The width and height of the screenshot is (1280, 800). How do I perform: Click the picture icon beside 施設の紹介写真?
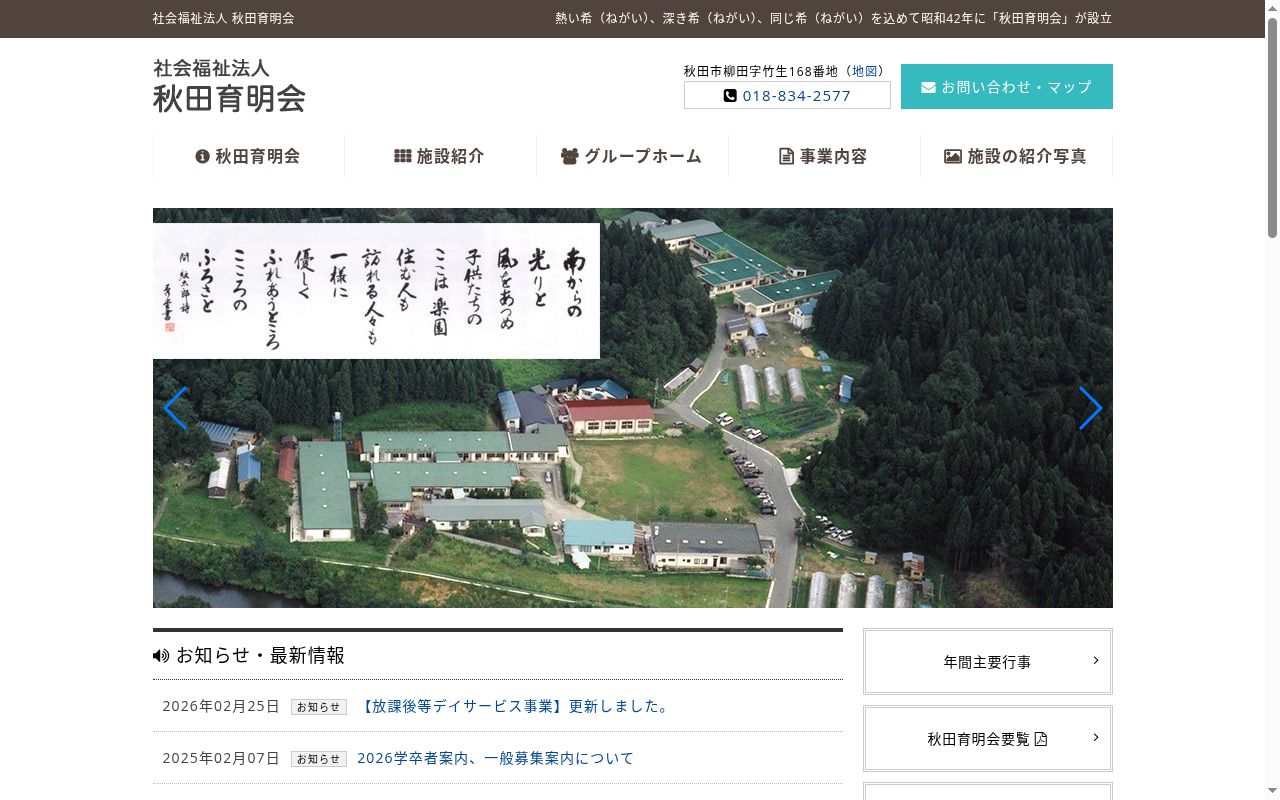(953, 156)
